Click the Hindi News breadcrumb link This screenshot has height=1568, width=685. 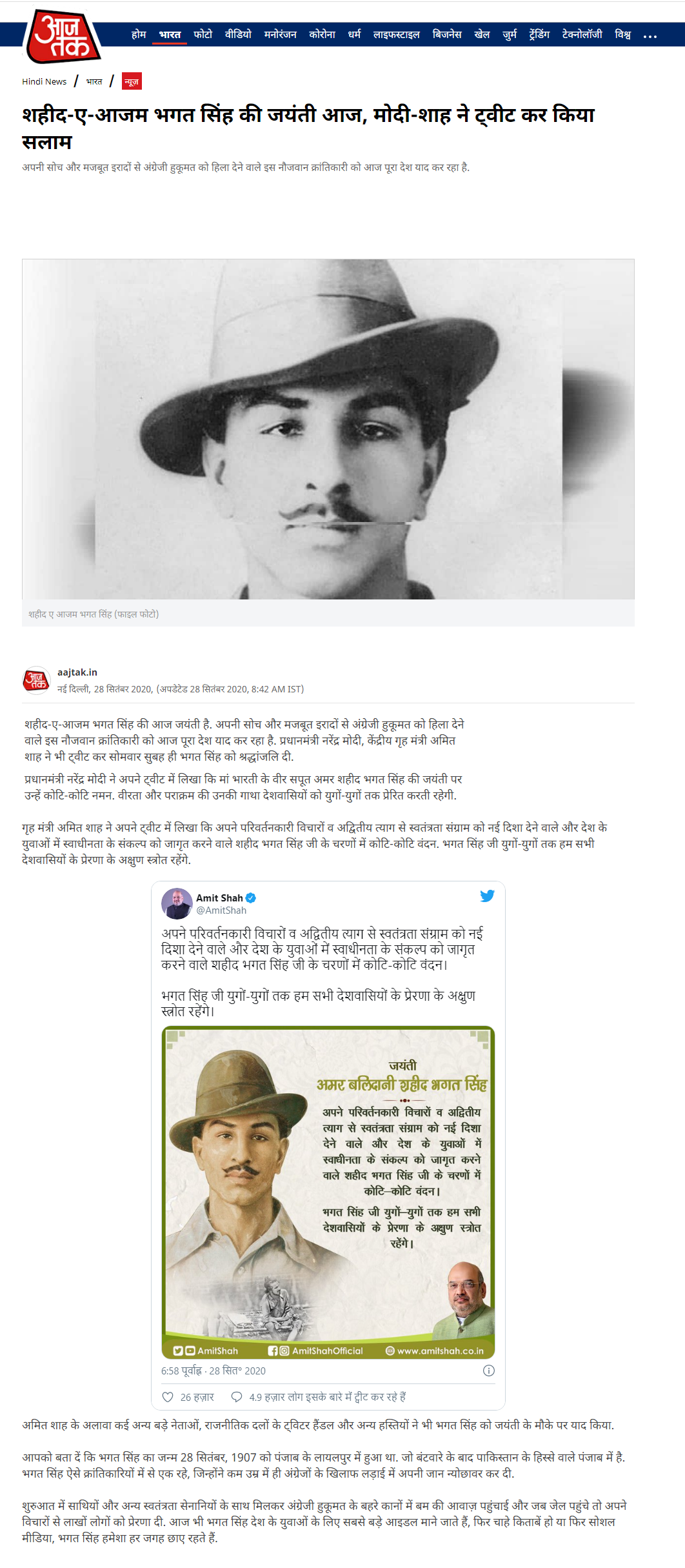pos(45,81)
